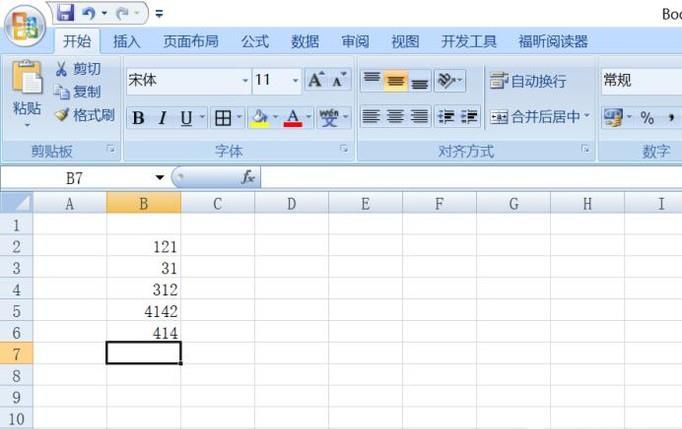Toggle italic formatting

click(x=163, y=117)
